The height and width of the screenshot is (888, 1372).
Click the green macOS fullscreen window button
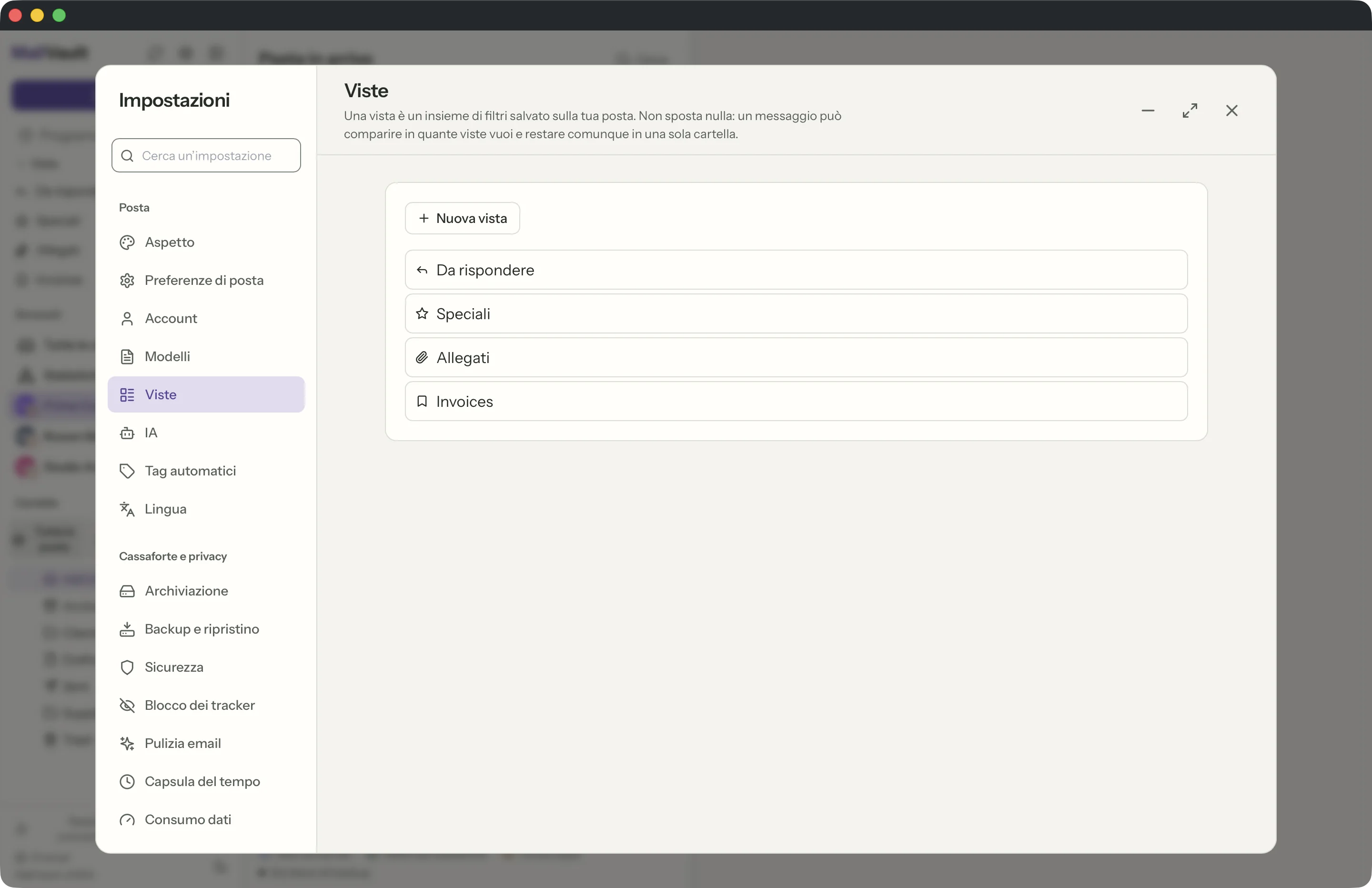pos(60,15)
